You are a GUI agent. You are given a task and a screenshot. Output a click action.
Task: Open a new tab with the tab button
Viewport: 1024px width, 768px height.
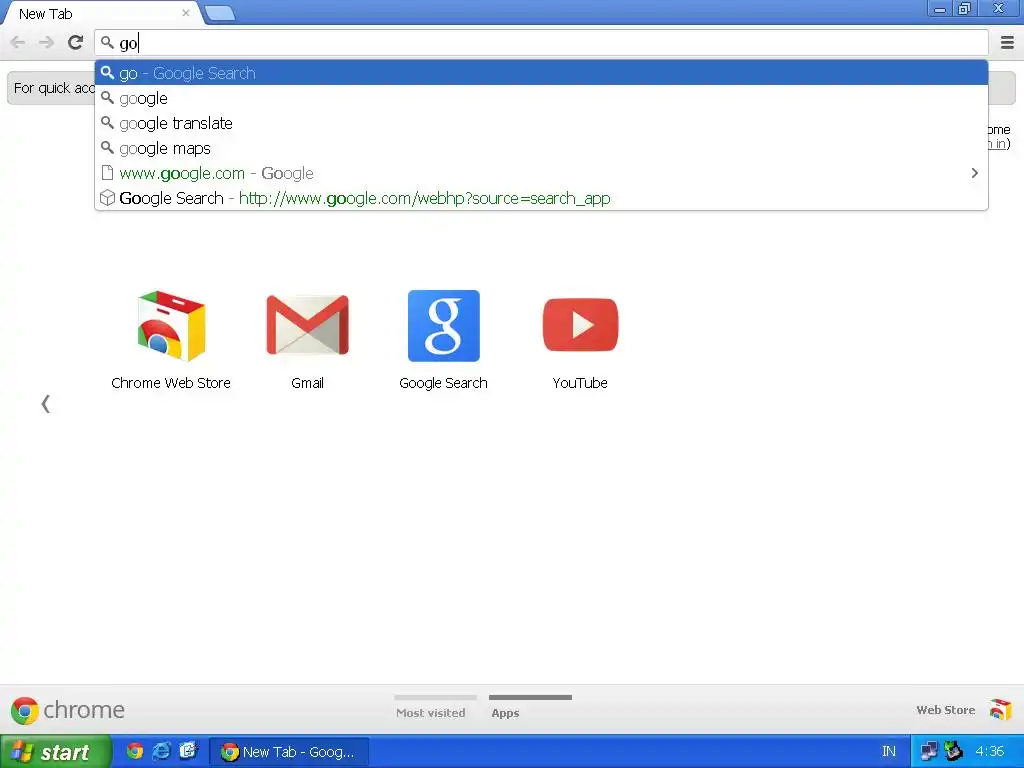[219, 13]
